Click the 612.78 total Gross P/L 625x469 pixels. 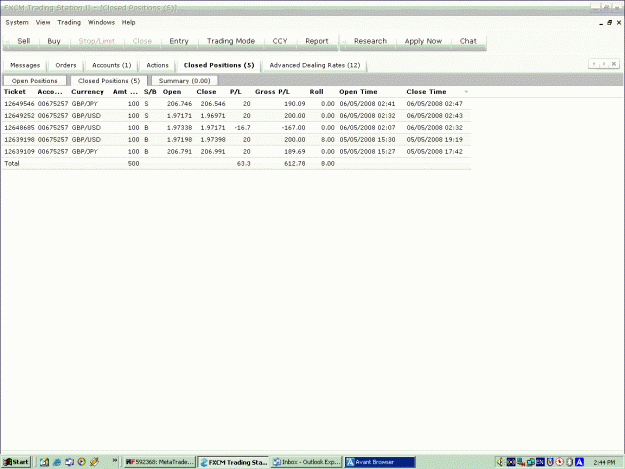coord(295,164)
